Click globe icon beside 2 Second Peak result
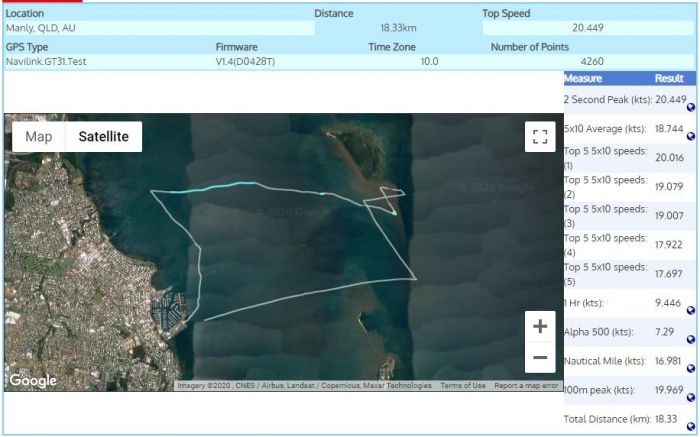 [x=691, y=106]
